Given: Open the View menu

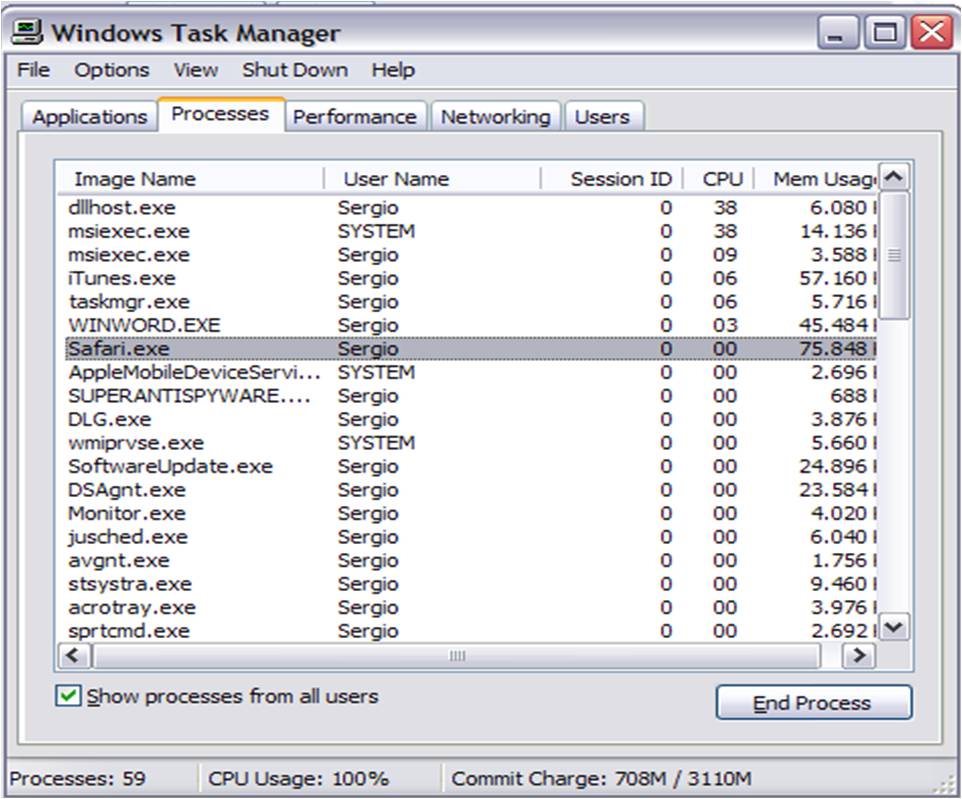Looking at the screenshot, I should (x=196, y=70).
